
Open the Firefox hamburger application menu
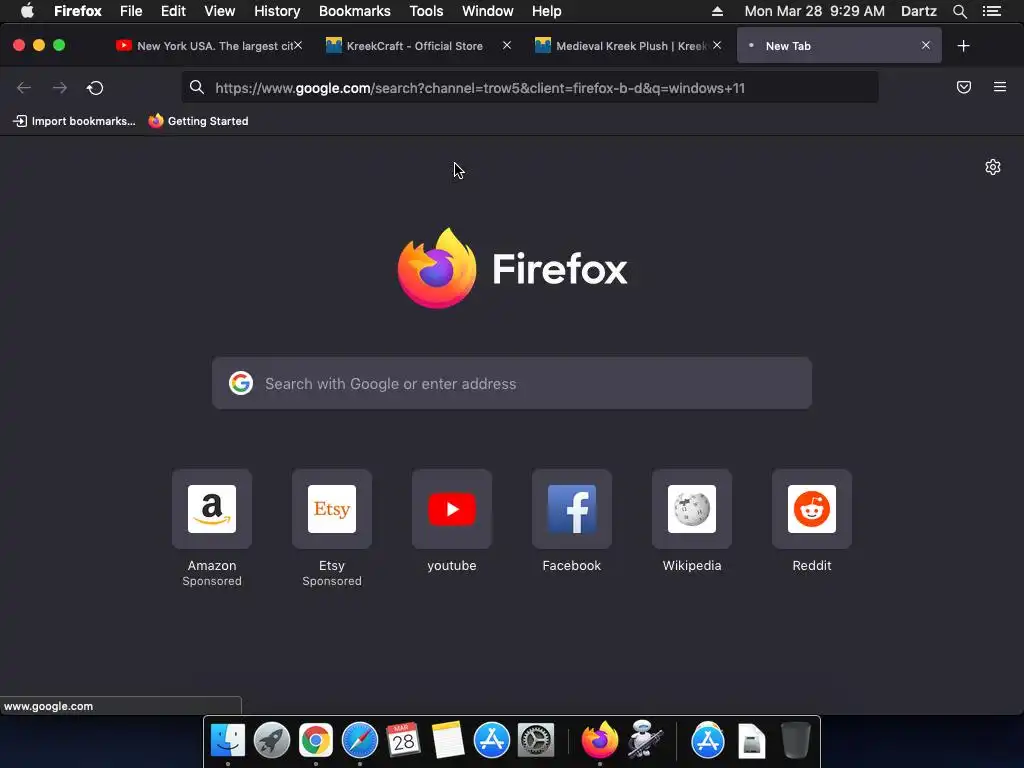(x=1000, y=87)
